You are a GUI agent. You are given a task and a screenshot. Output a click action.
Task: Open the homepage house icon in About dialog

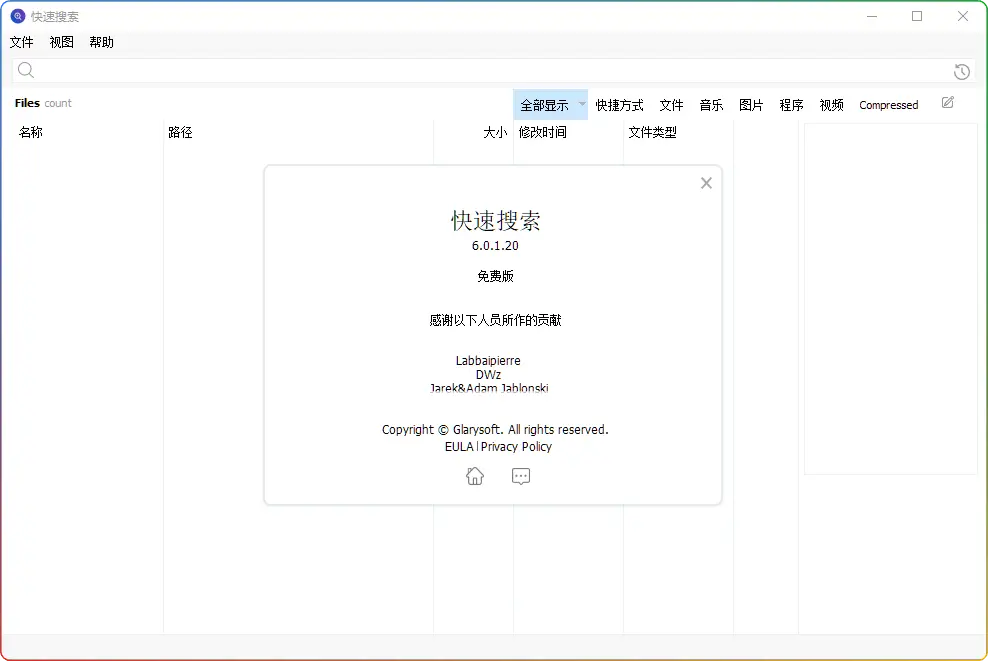475,476
